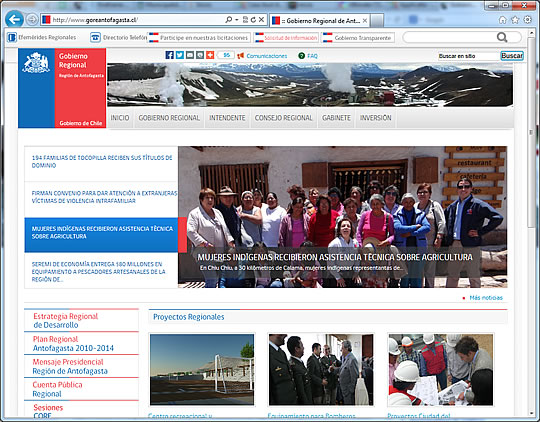
Task: Open the Facebook icon
Action: point(169,55)
